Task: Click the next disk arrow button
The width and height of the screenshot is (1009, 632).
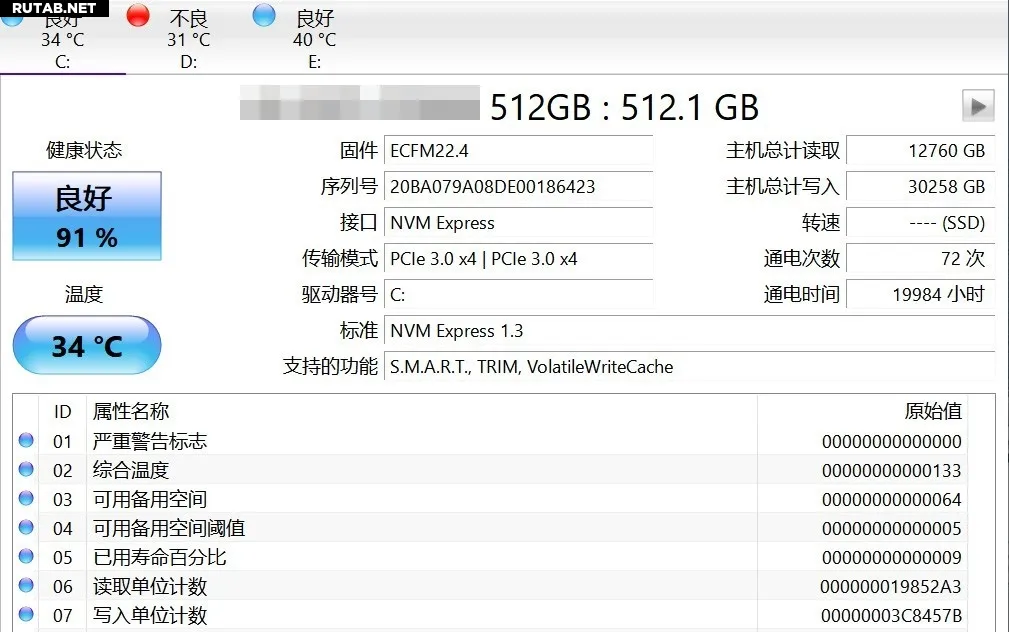Action: click(977, 105)
